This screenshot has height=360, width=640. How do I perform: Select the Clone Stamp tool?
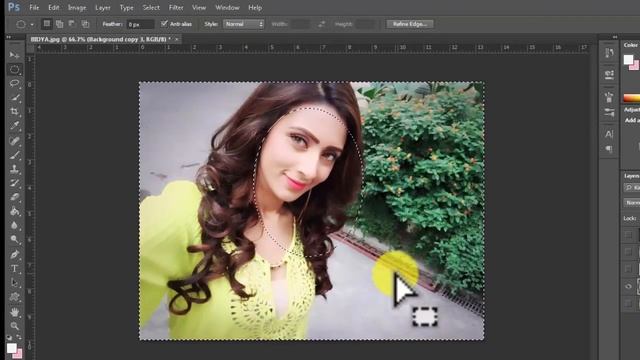[x=15, y=169]
